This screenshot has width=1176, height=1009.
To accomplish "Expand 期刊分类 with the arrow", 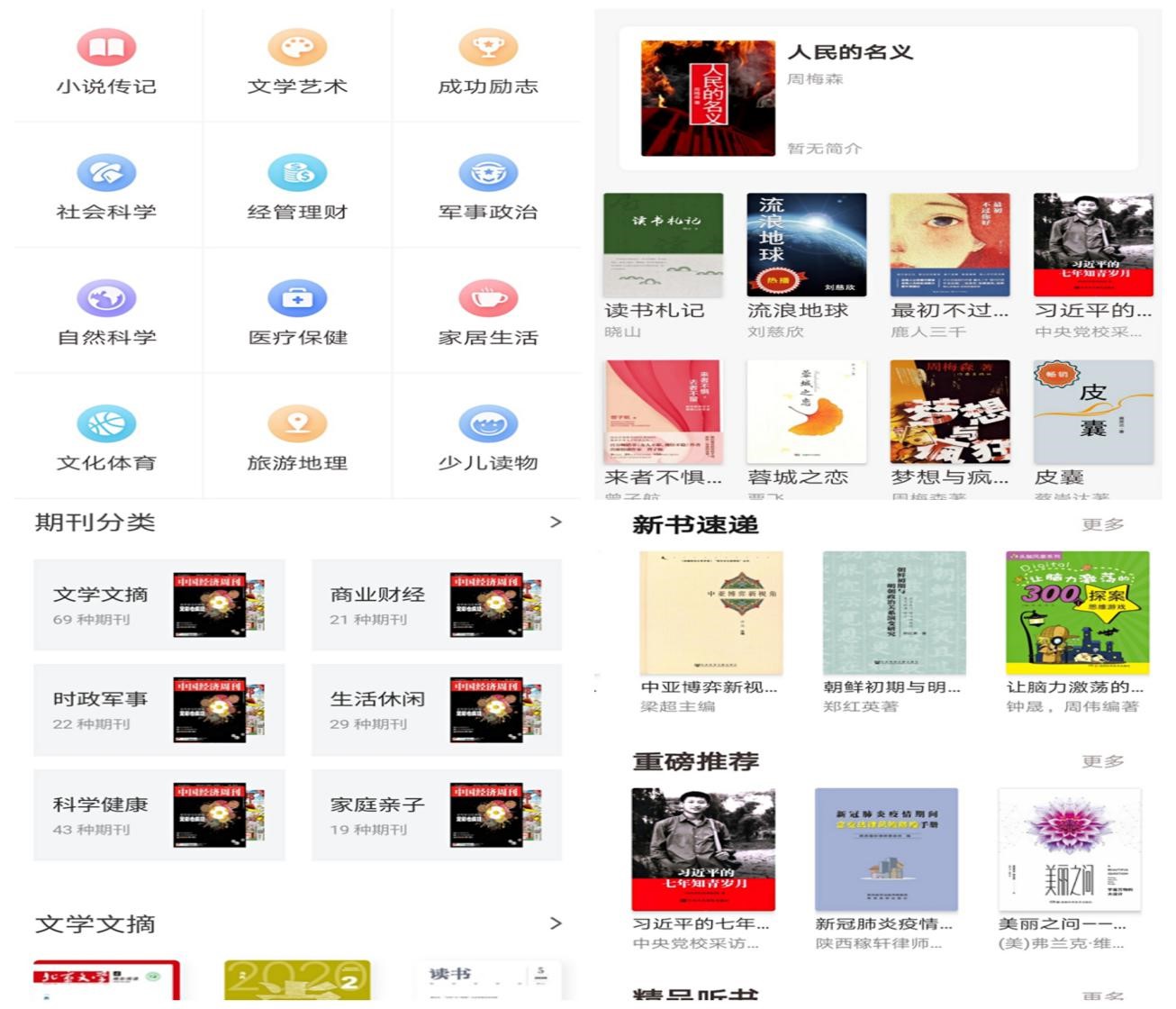I will click(556, 523).
